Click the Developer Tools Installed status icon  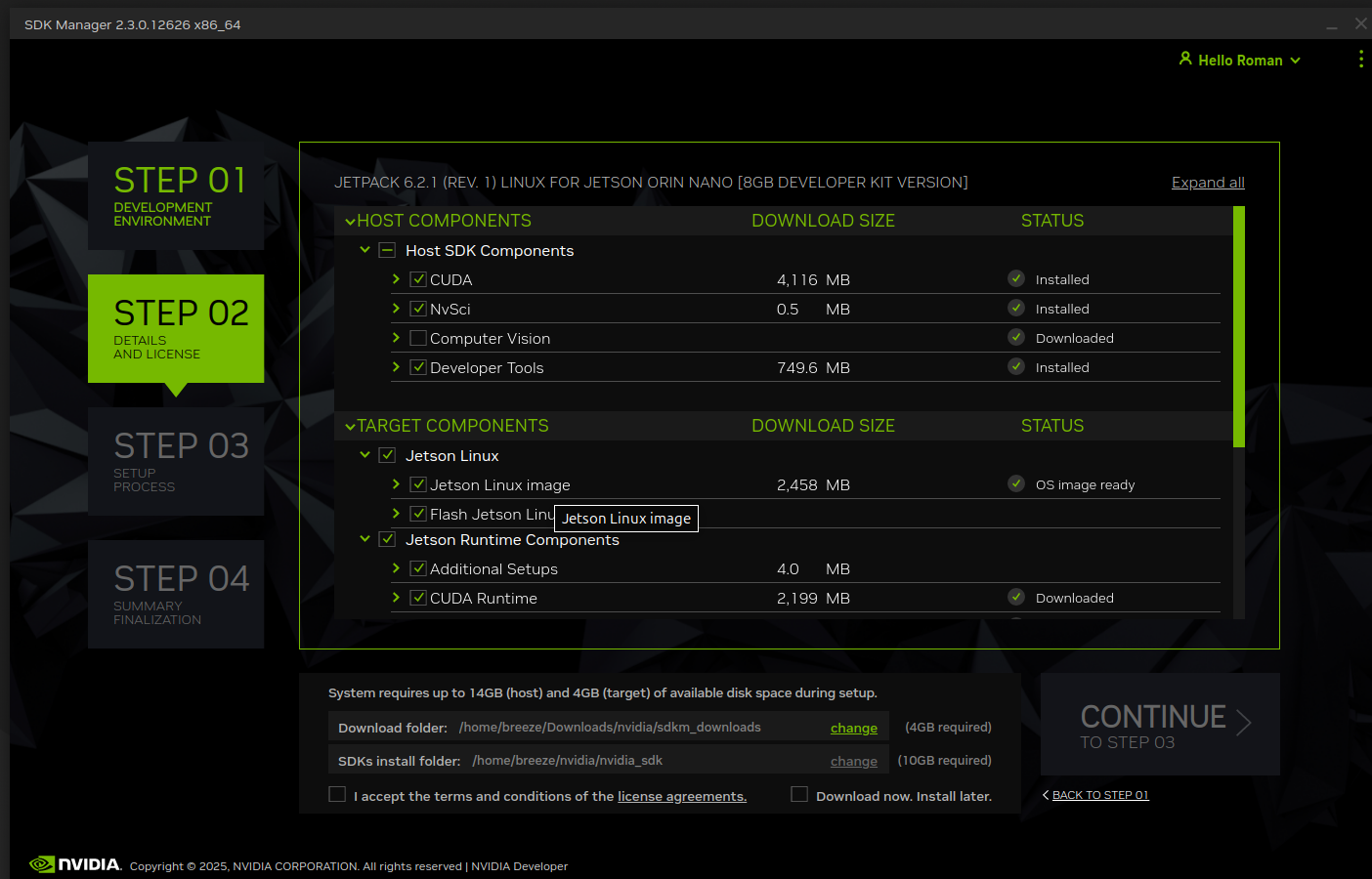[1016, 366]
